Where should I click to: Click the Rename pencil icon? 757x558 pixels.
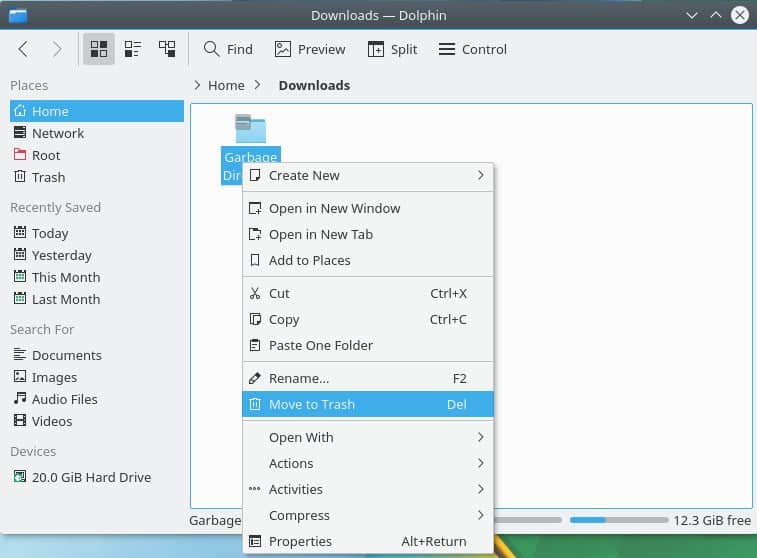pyautogui.click(x=255, y=378)
